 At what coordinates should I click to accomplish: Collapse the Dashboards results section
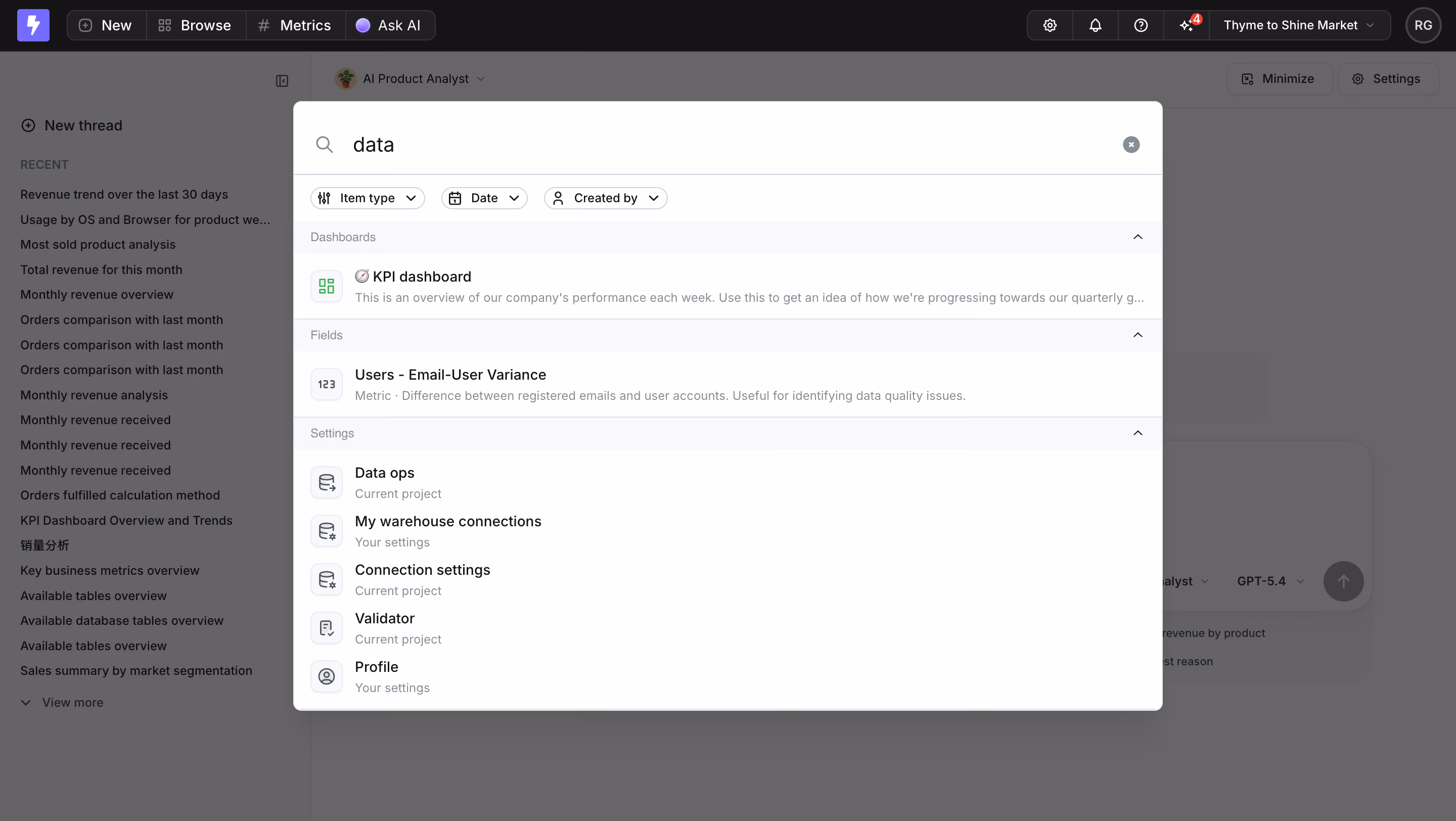pos(1138,237)
